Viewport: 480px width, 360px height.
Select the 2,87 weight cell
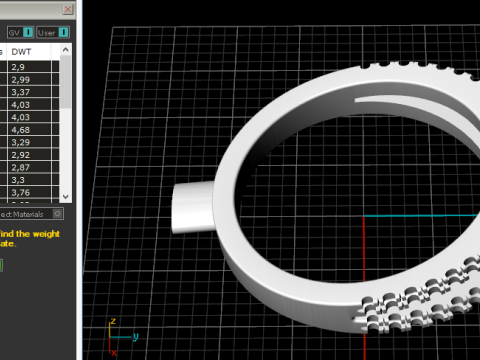point(29,167)
